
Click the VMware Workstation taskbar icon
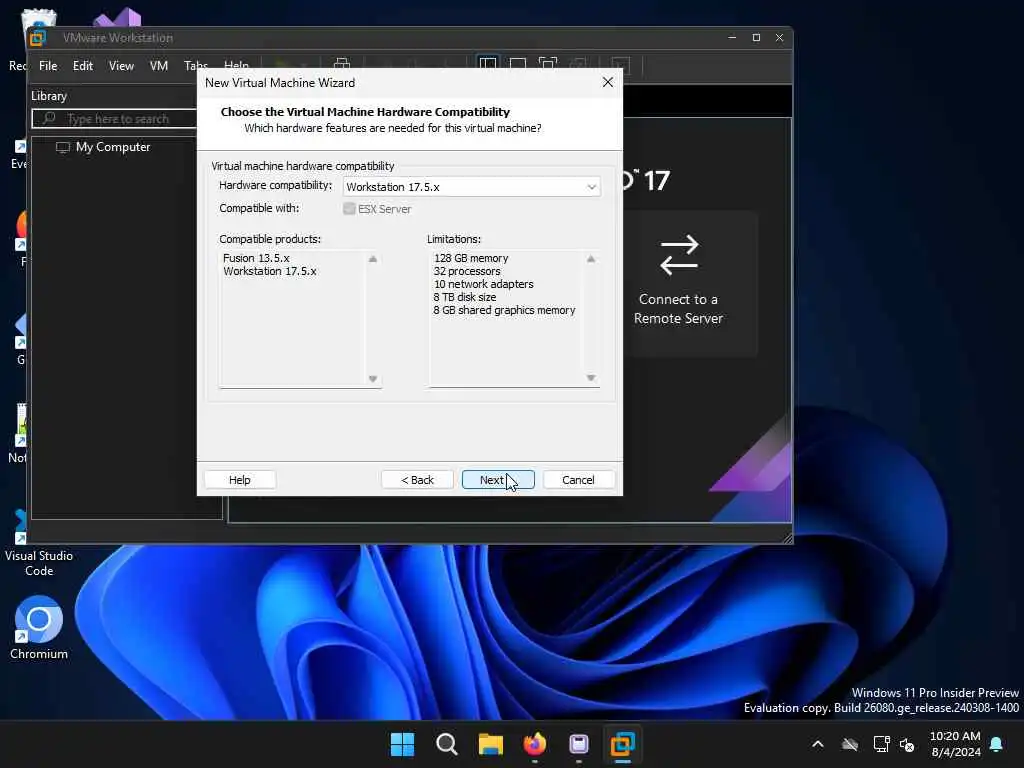pos(622,744)
